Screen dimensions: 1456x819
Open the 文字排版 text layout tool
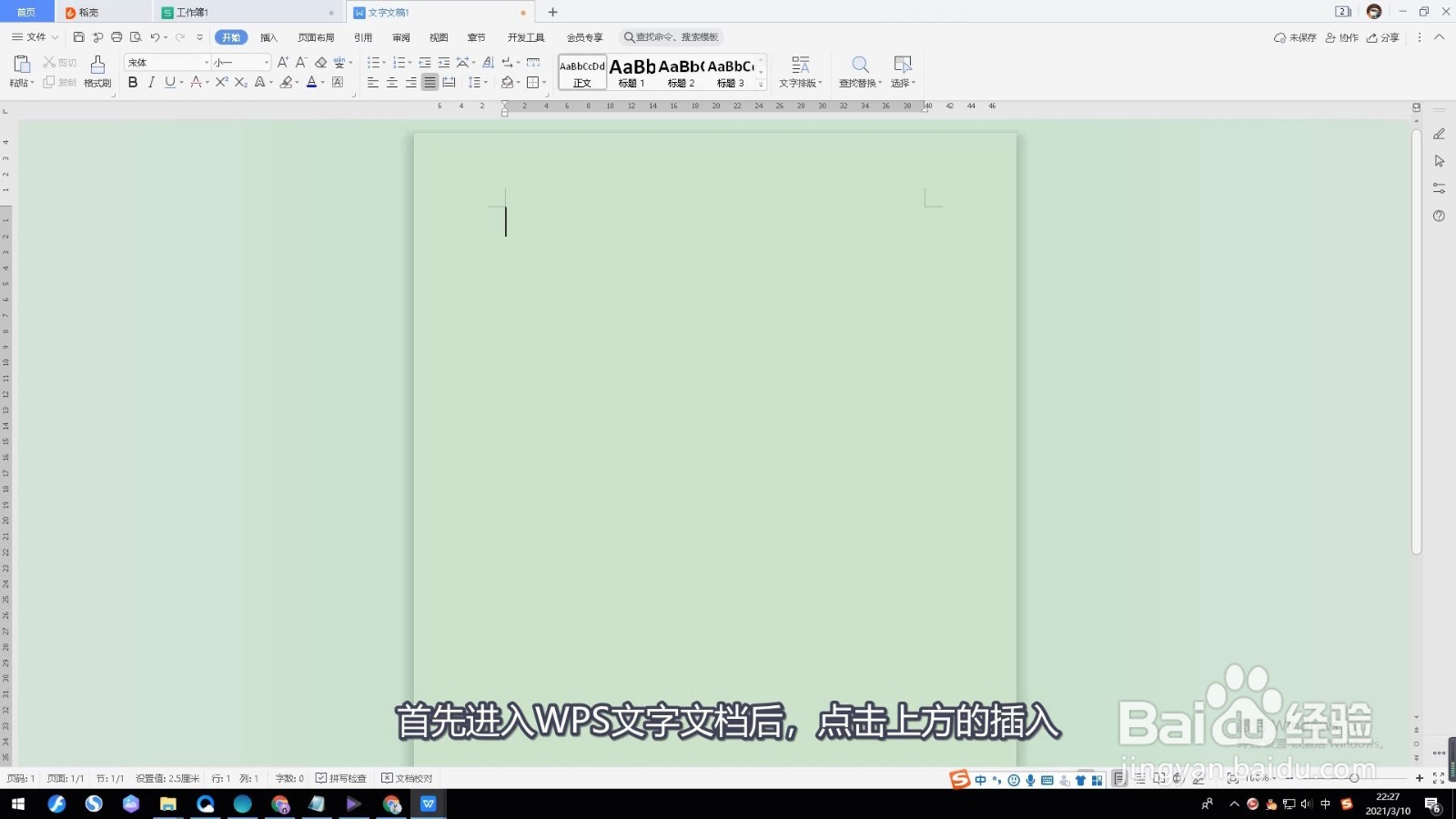pos(801,71)
